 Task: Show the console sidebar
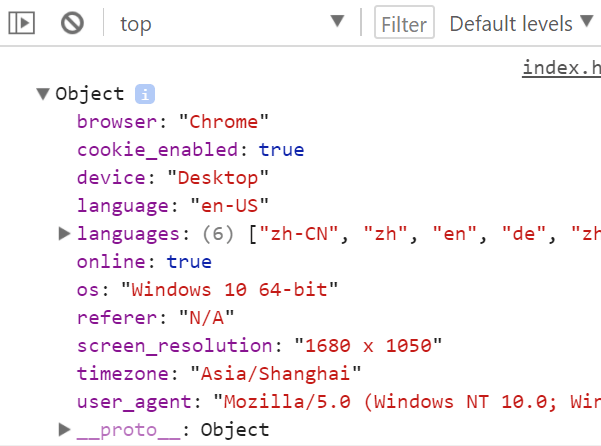(22, 23)
